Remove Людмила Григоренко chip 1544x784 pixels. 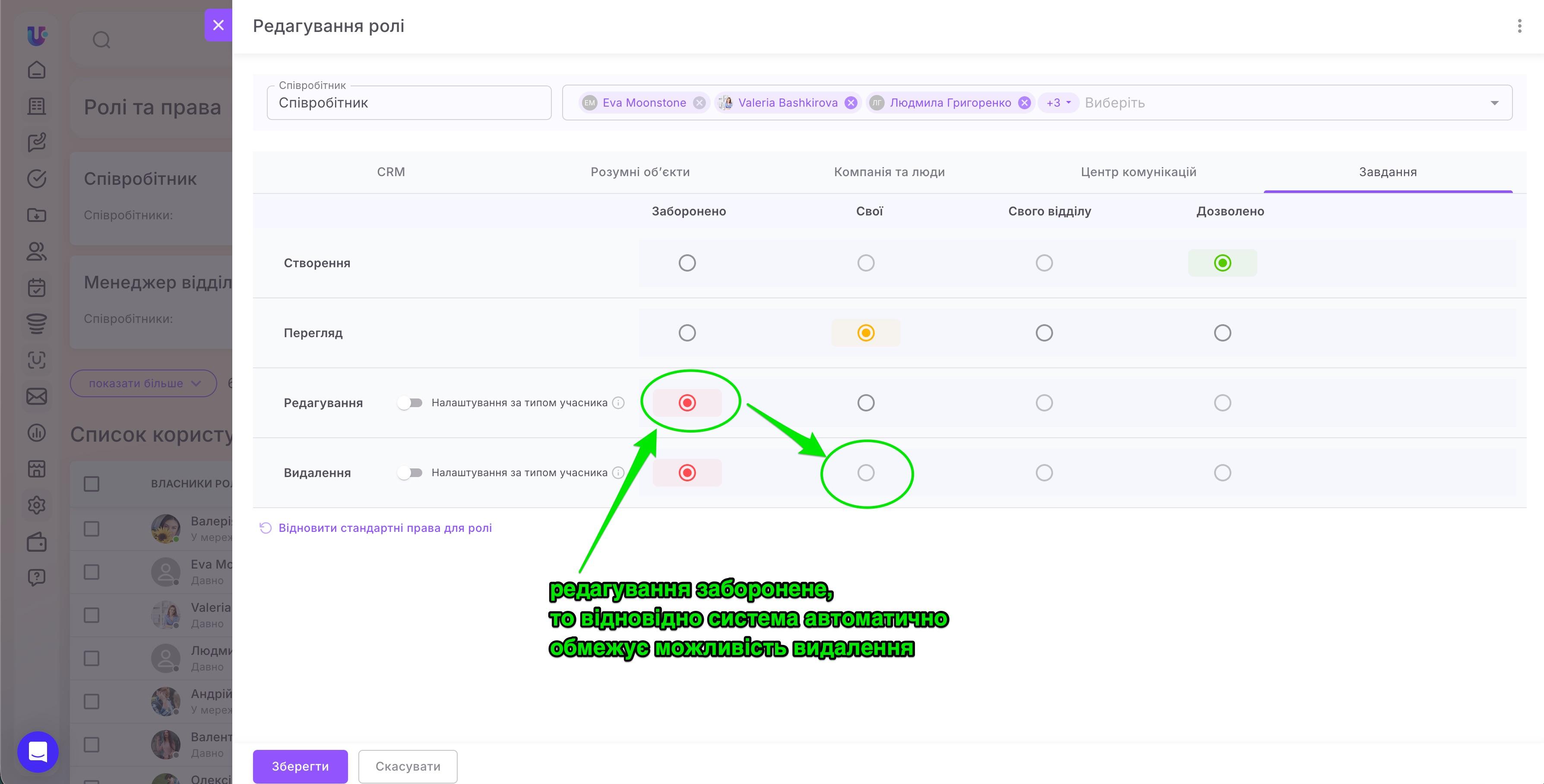[x=1024, y=103]
